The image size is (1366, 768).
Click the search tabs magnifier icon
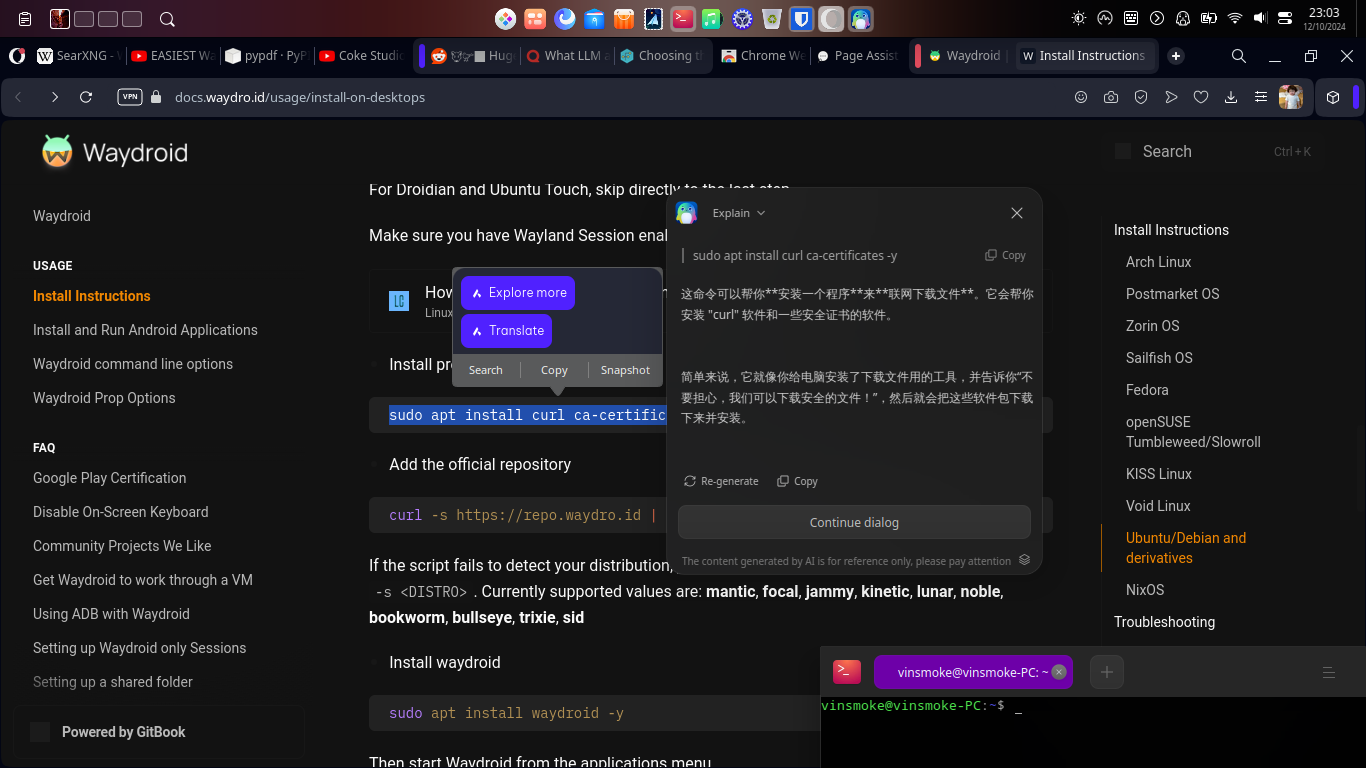pos(1238,56)
